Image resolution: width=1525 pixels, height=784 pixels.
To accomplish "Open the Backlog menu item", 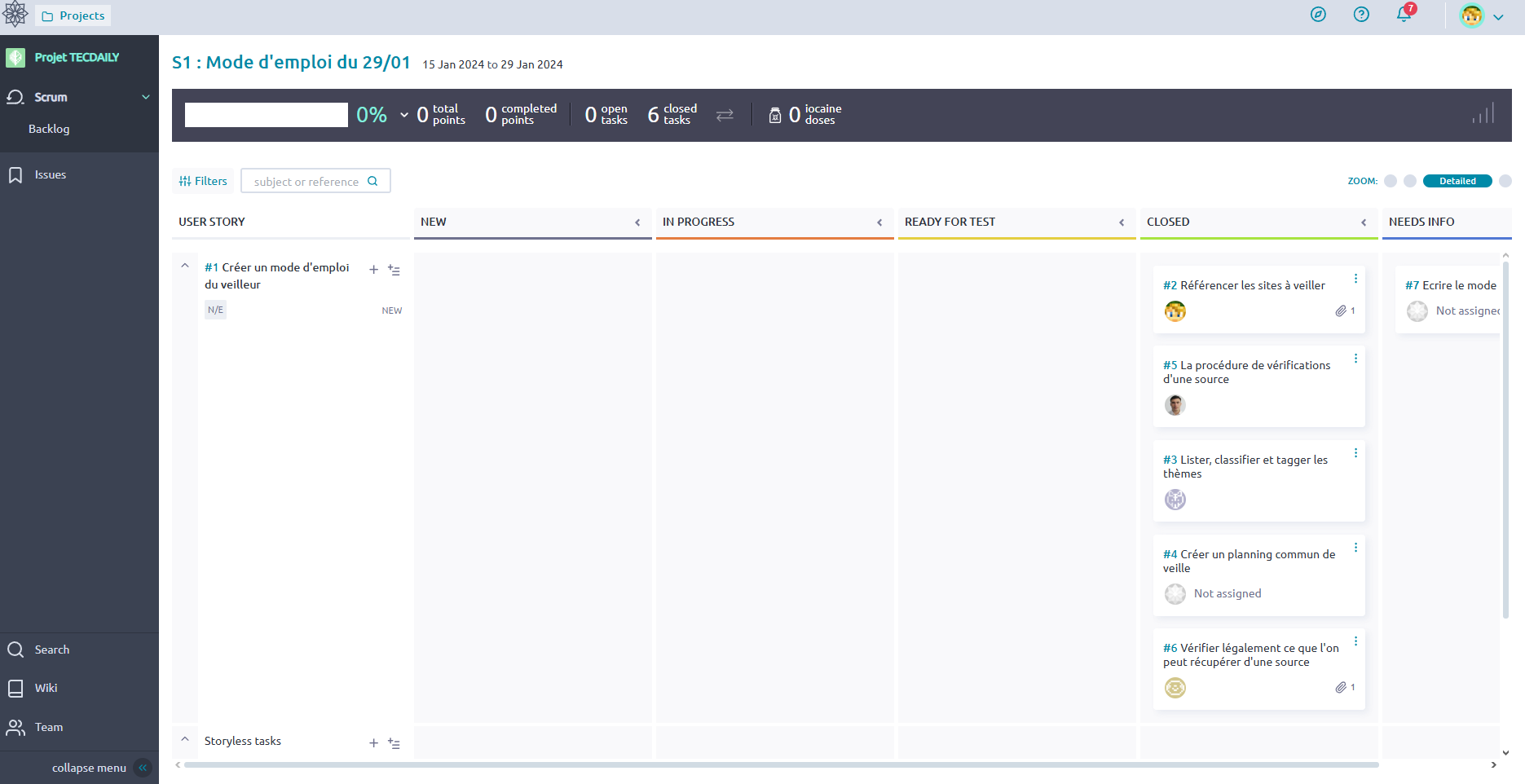I will [49, 129].
